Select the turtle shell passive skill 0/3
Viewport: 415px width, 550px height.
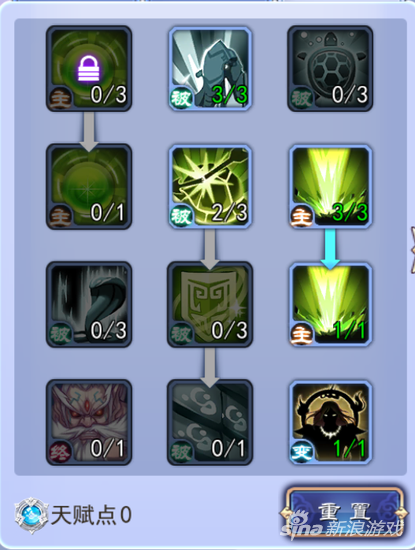330,68
